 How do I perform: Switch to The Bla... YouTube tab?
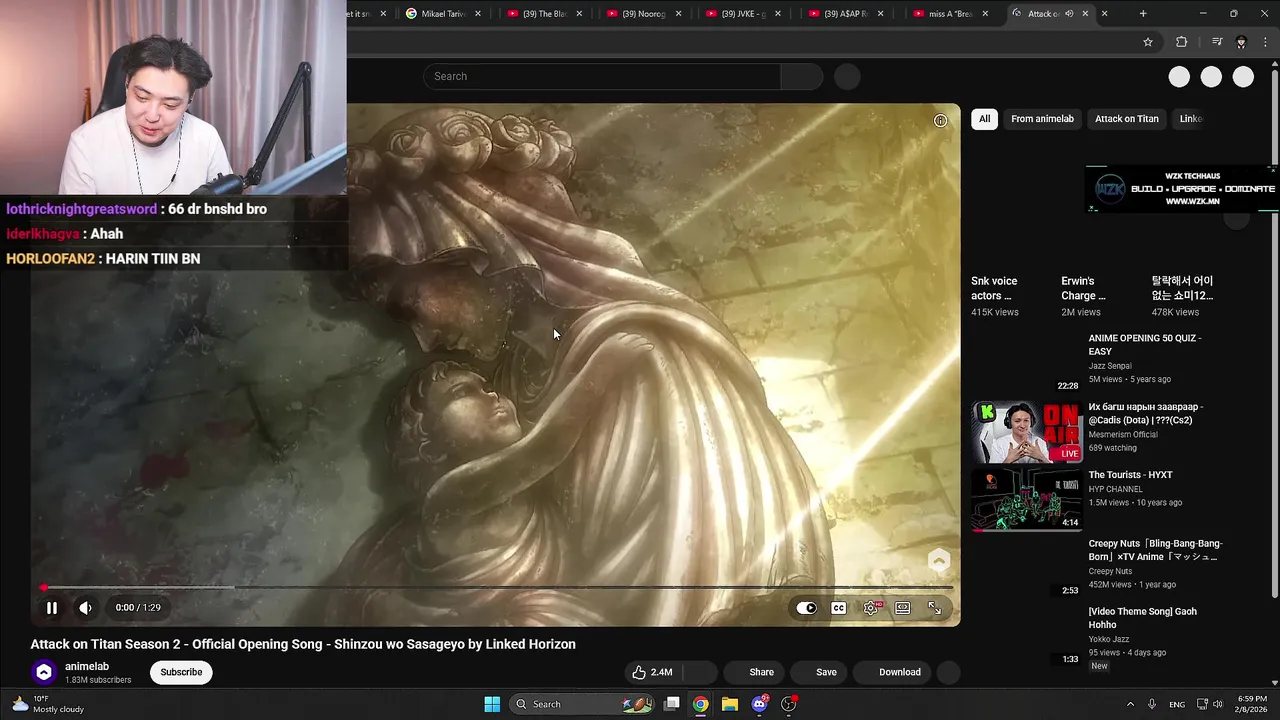click(545, 14)
